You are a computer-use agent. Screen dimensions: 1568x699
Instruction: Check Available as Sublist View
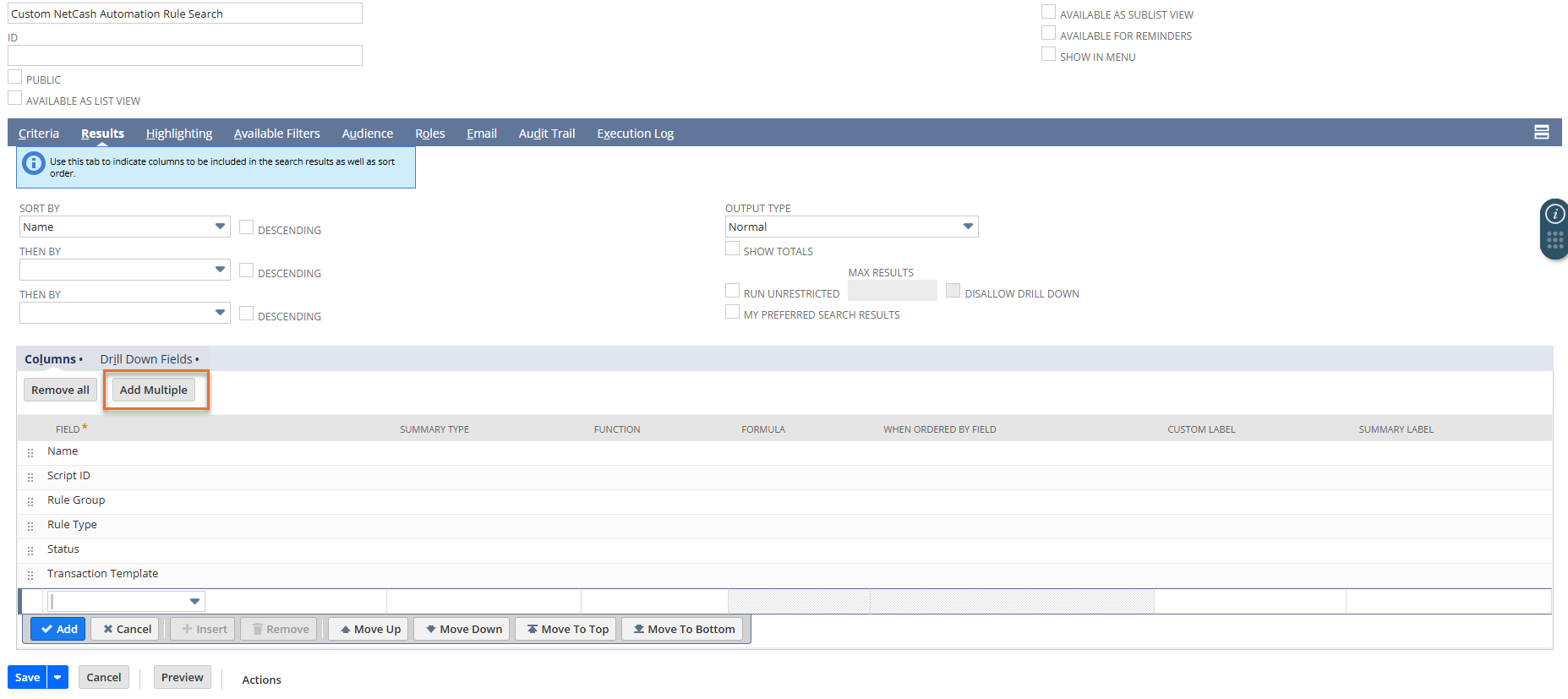click(x=1048, y=13)
